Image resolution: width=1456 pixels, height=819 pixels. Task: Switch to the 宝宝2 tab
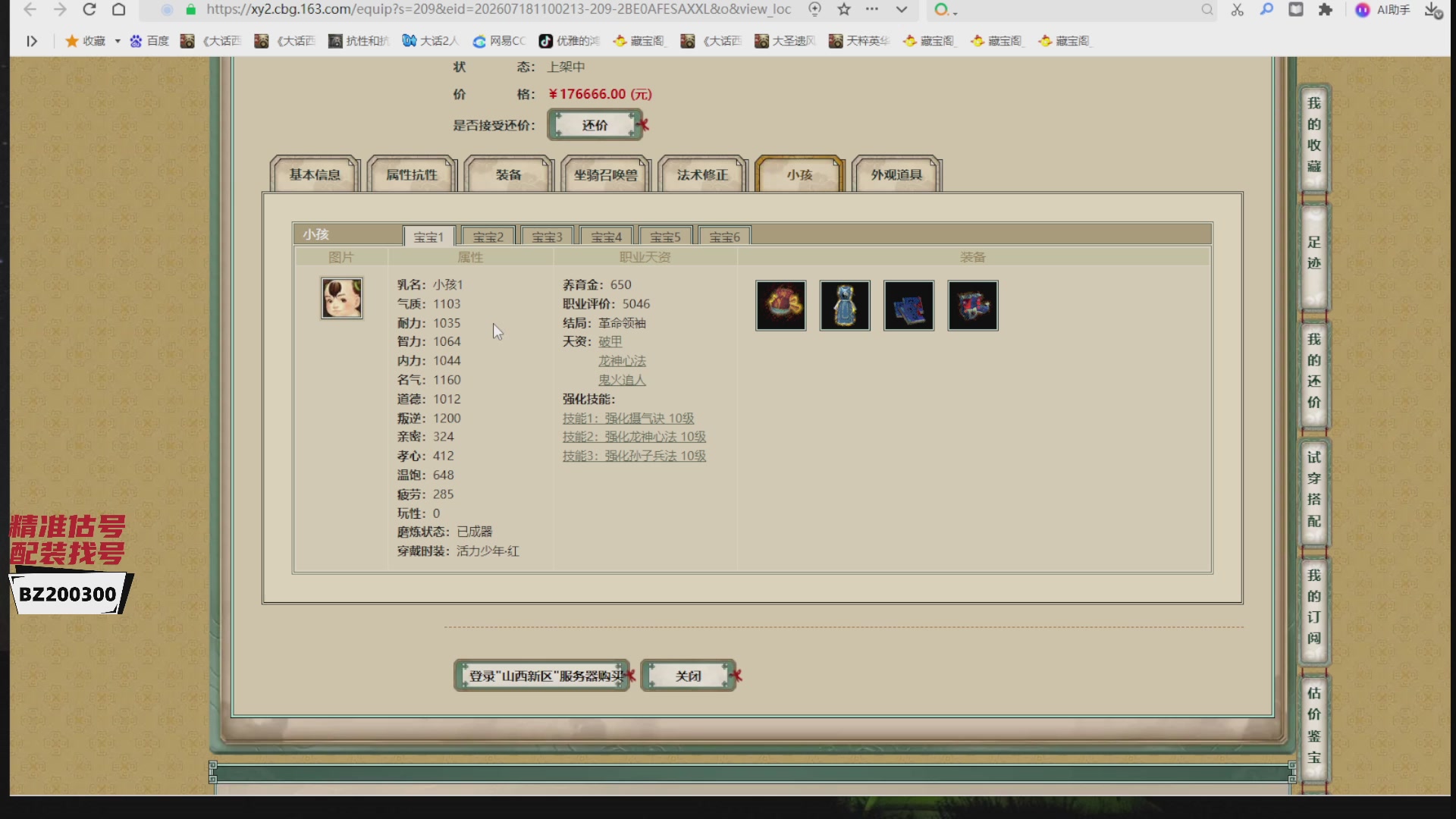488,237
